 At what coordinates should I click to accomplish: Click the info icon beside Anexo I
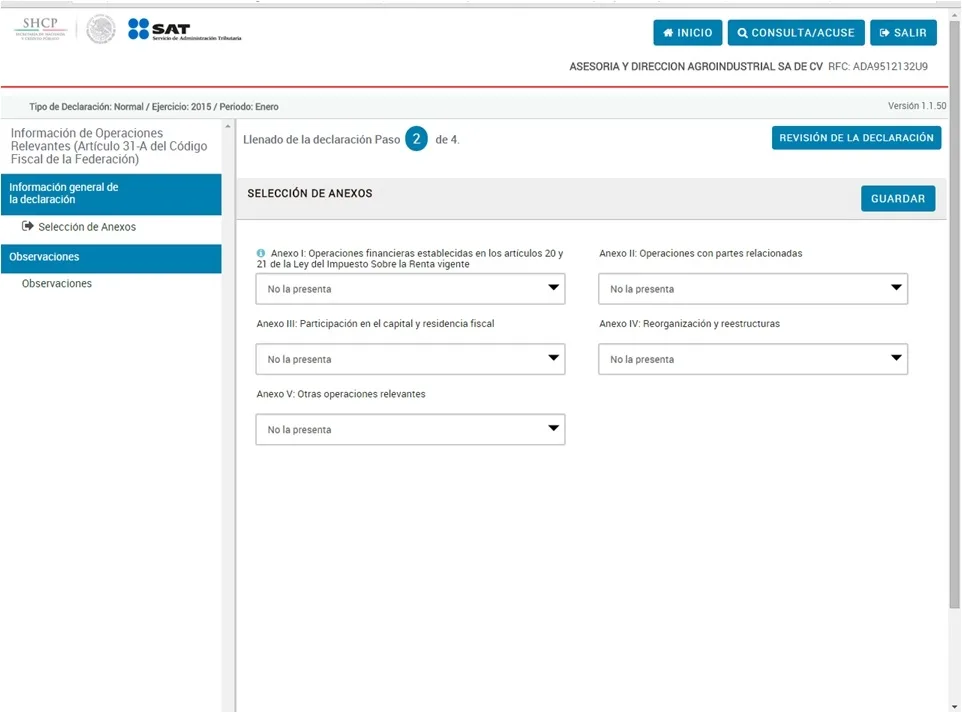pos(261,254)
